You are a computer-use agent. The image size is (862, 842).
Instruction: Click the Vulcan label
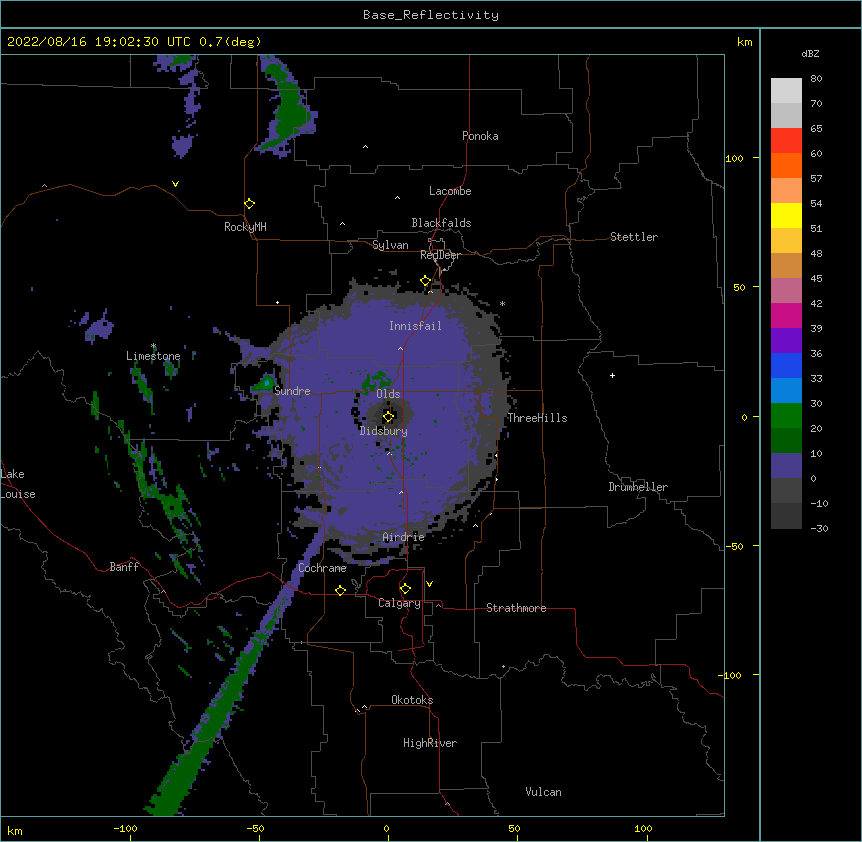tap(543, 792)
